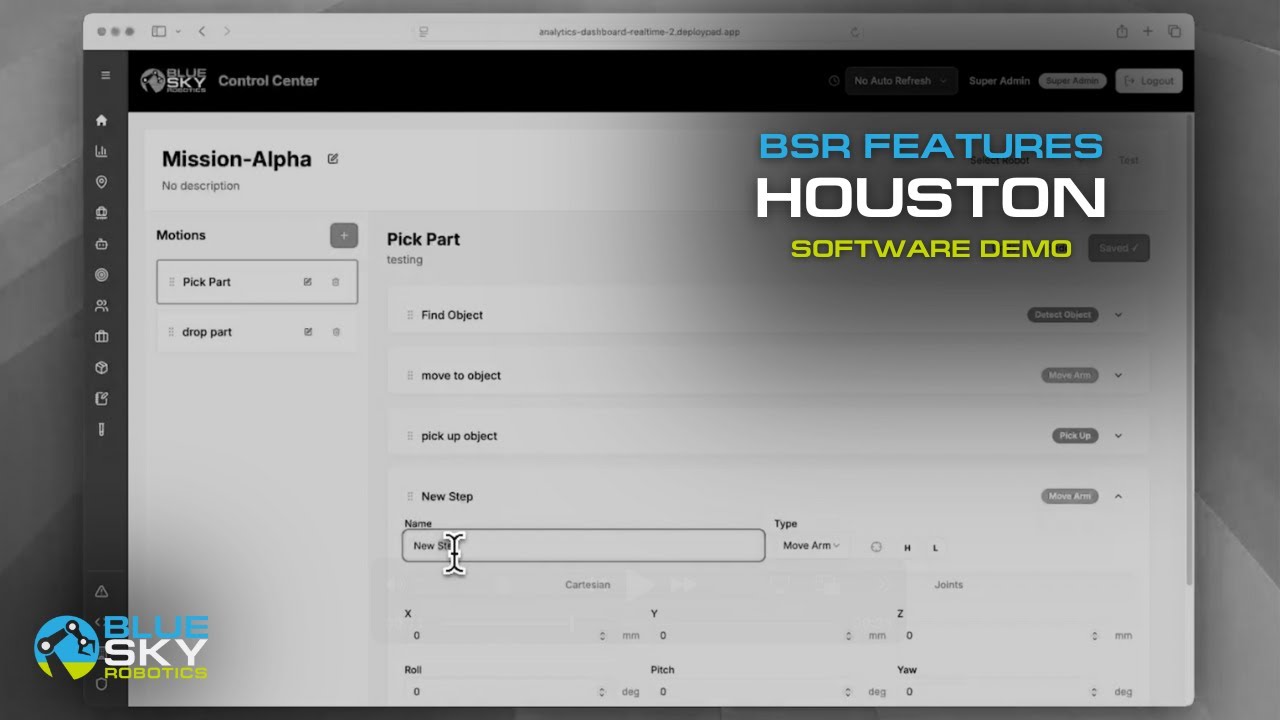Toggle the hamburger menu in the sidebar
This screenshot has width=1280, height=720.
point(105,76)
